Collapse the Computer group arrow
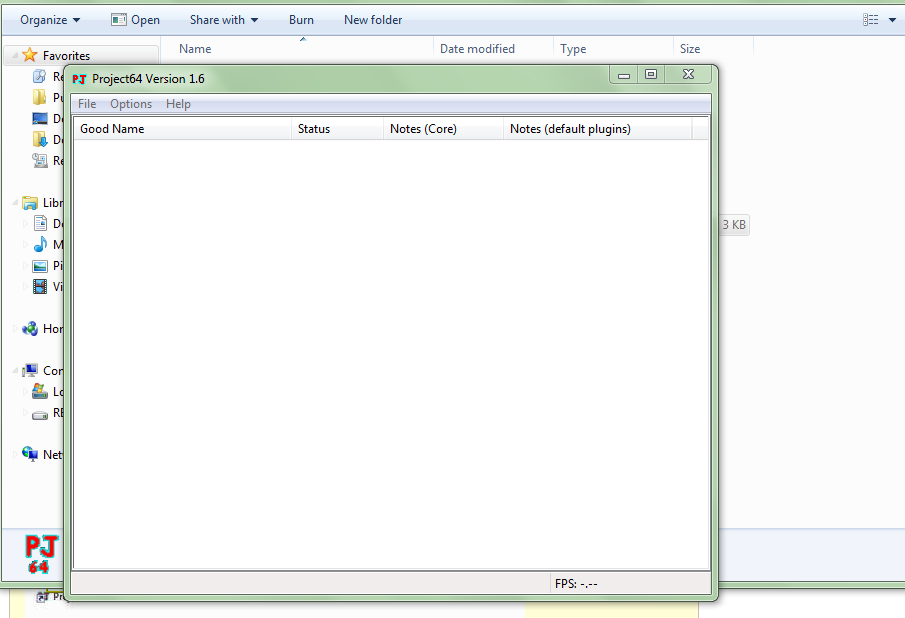Screen dimensions: 905x618 pos(15,370)
